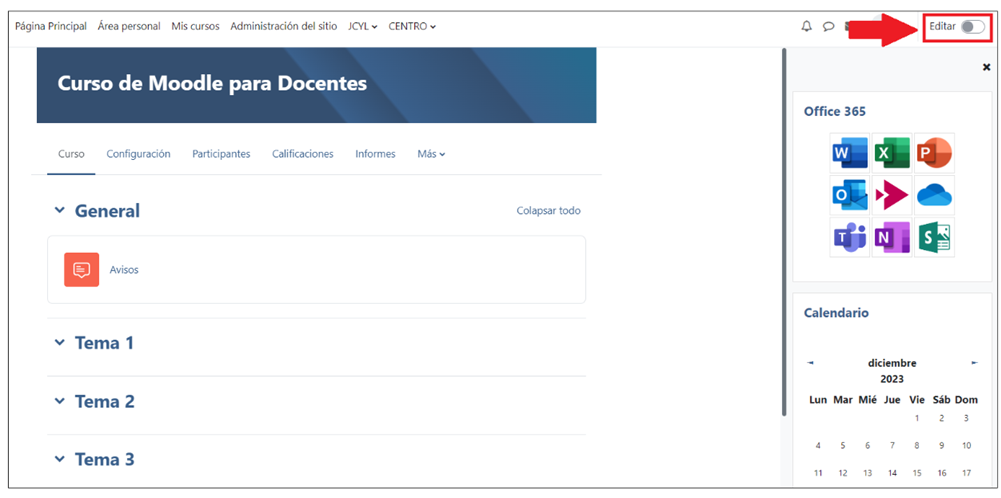Collapse the Tema 3 section
Image resolution: width=1001 pixels, height=498 pixels.
tap(59, 459)
